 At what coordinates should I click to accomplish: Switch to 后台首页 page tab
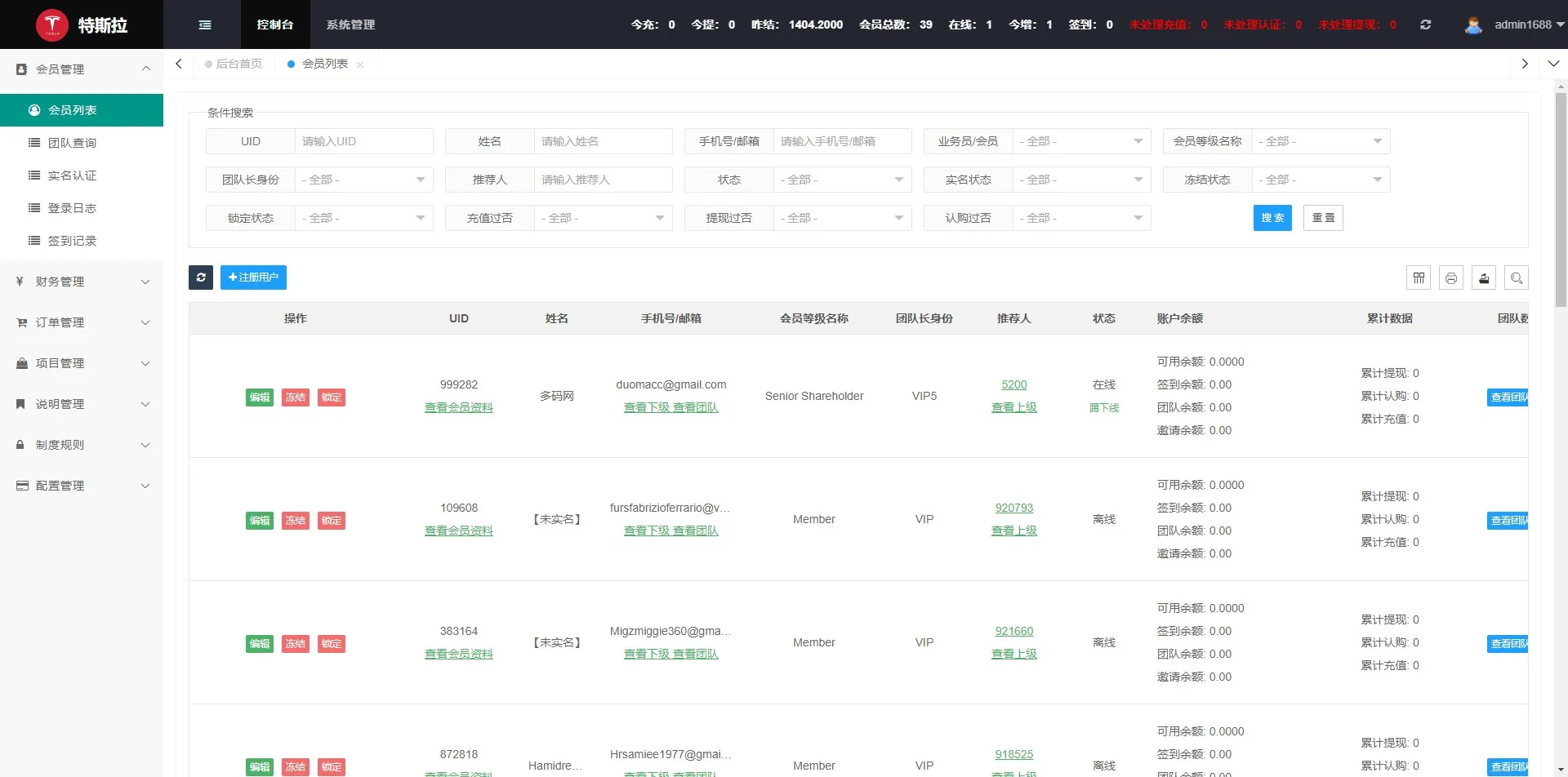234,64
